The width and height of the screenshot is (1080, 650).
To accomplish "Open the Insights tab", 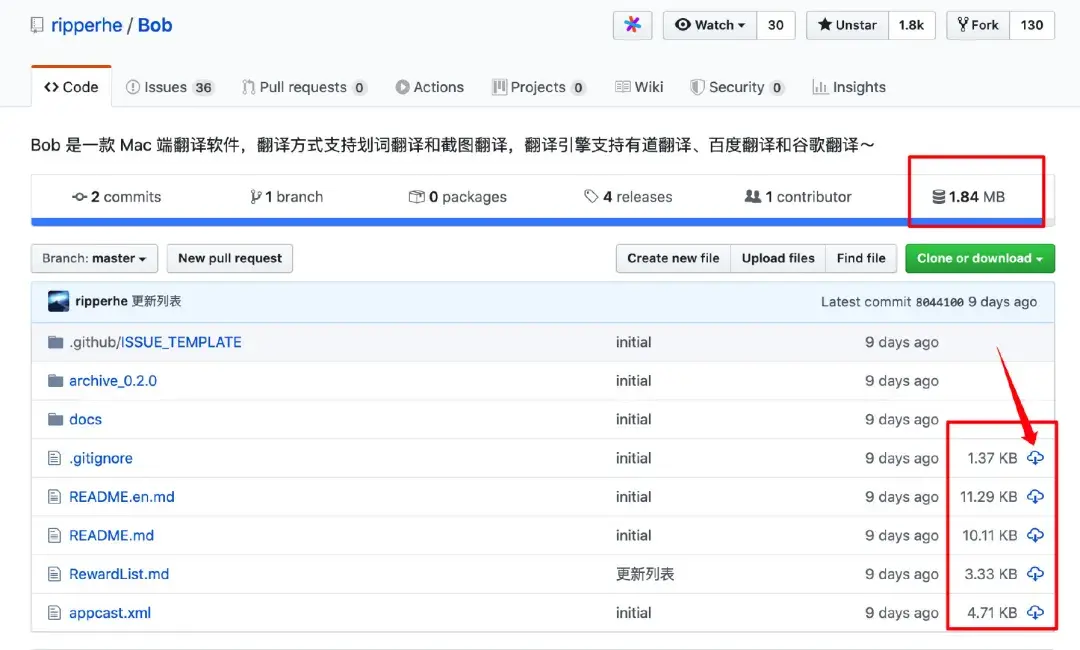I will pyautogui.click(x=849, y=87).
